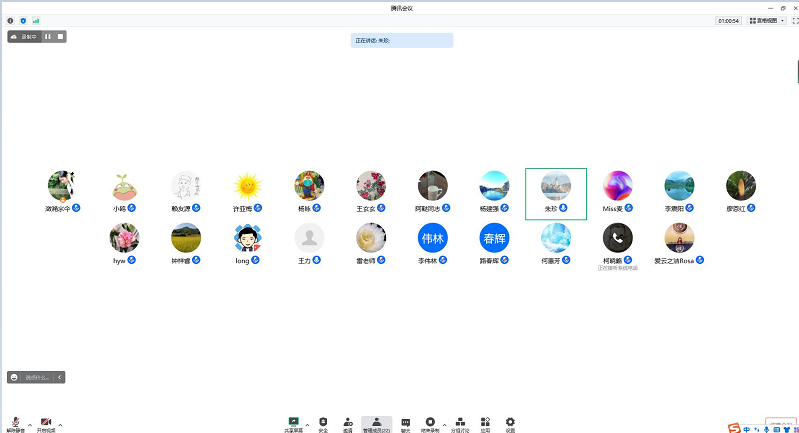
Task: Open the meeting info icon
Action: coord(10,20)
